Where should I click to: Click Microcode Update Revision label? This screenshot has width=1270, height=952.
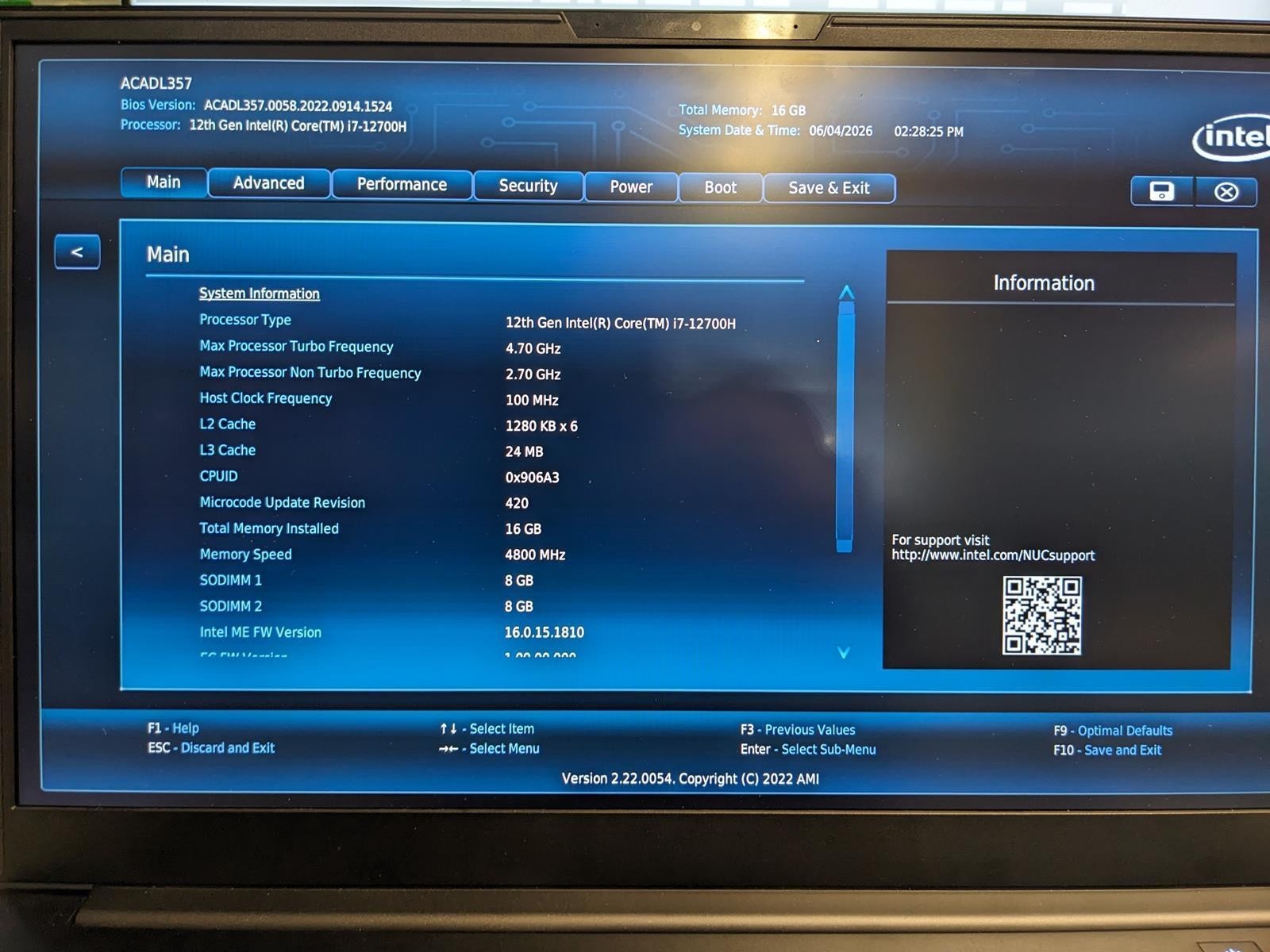coord(283,503)
